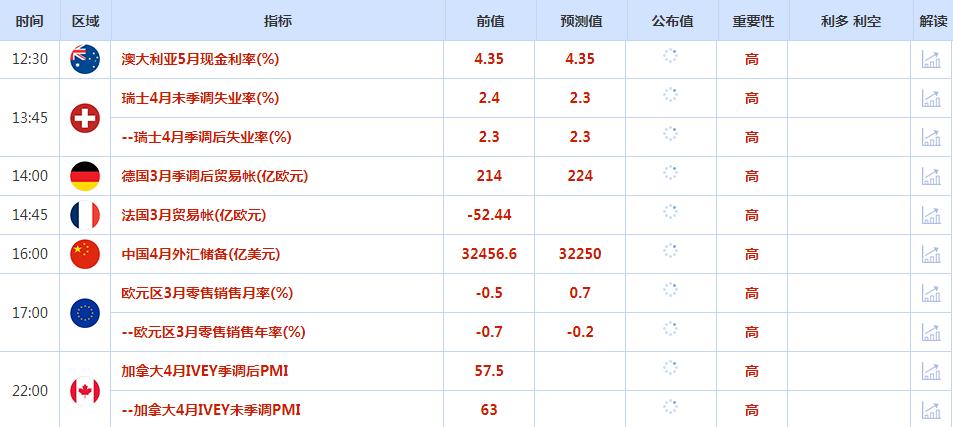953x427 pixels.
Task: Open chart icon for France trade balance row
Action: click(931, 215)
